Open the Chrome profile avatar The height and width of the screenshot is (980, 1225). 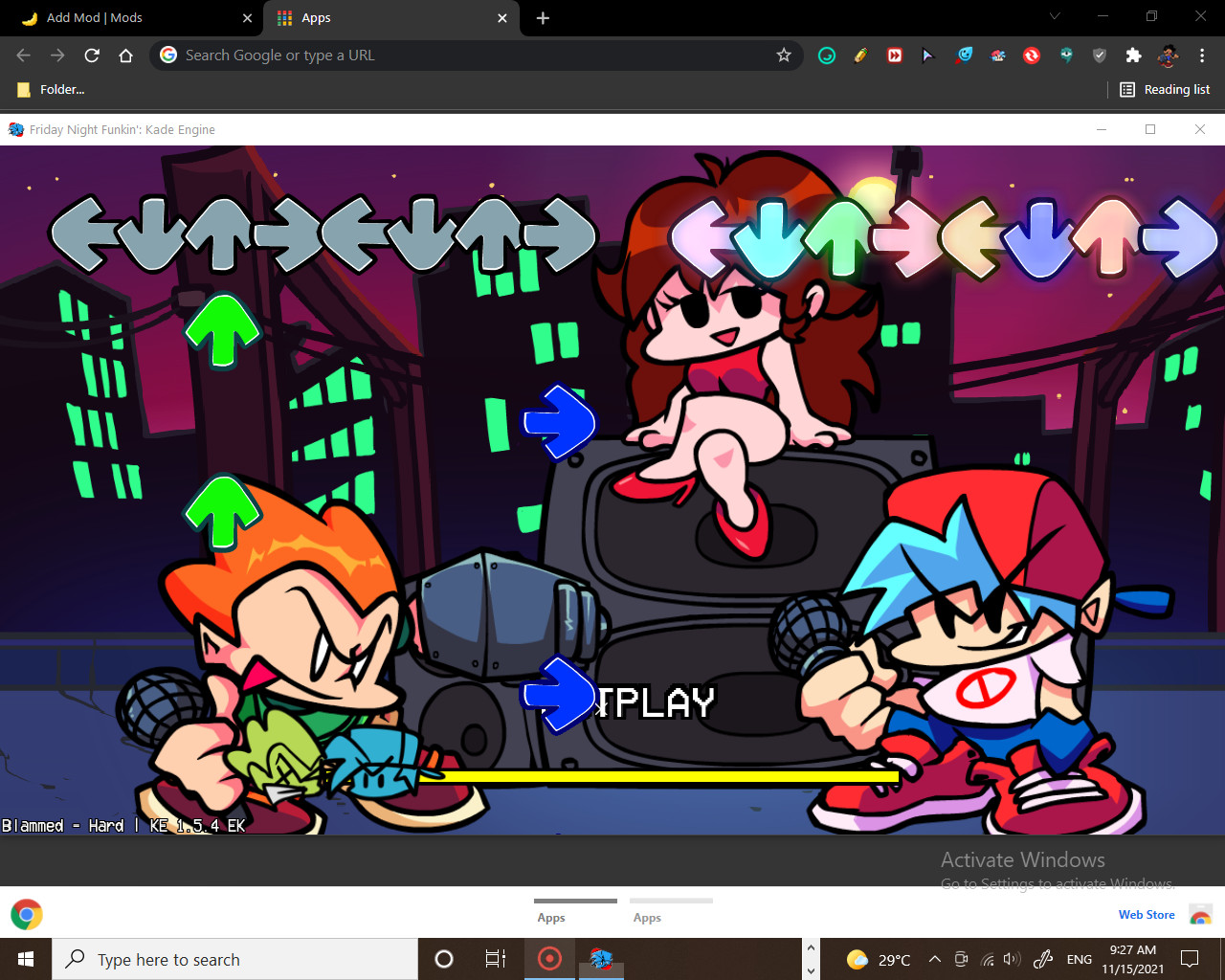[1168, 56]
